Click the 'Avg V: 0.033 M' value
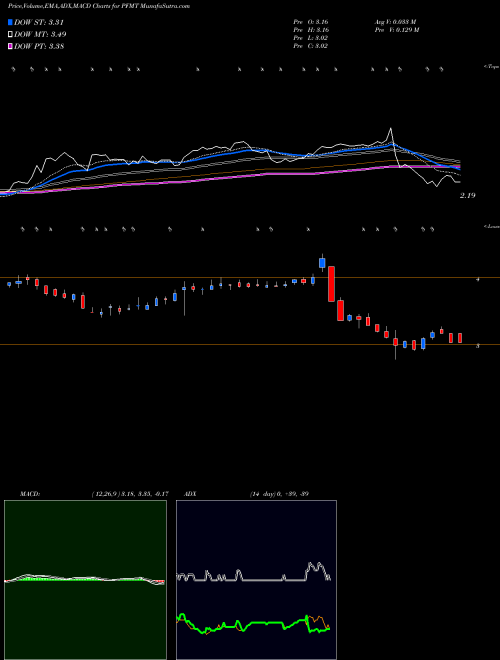This screenshot has width=500, height=660. tap(395, 22)
